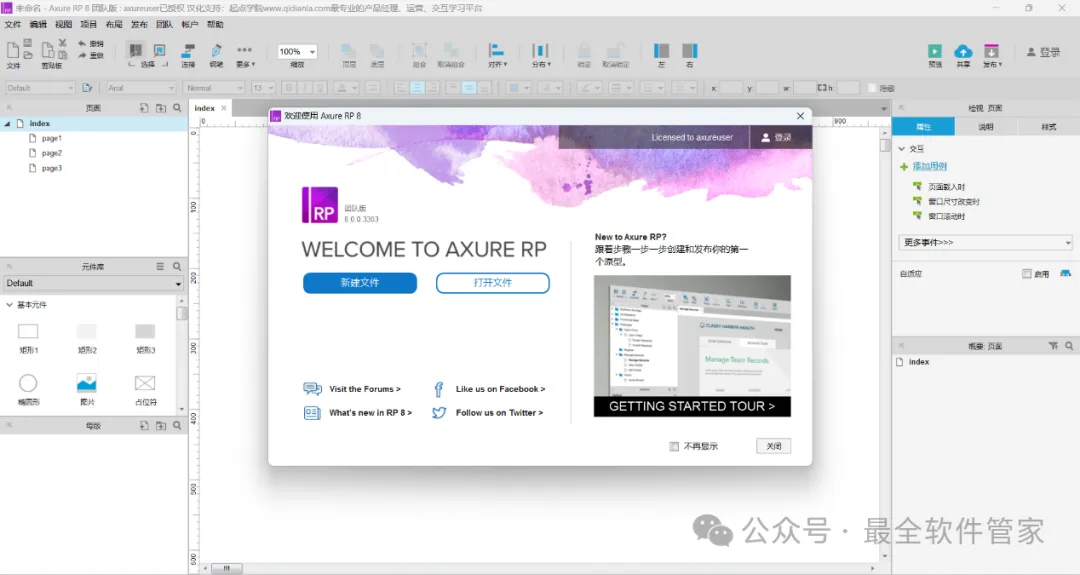Click the Facebook icon in welcome dialog
This screenshot has height=575, width=1080.
point(439,389)
